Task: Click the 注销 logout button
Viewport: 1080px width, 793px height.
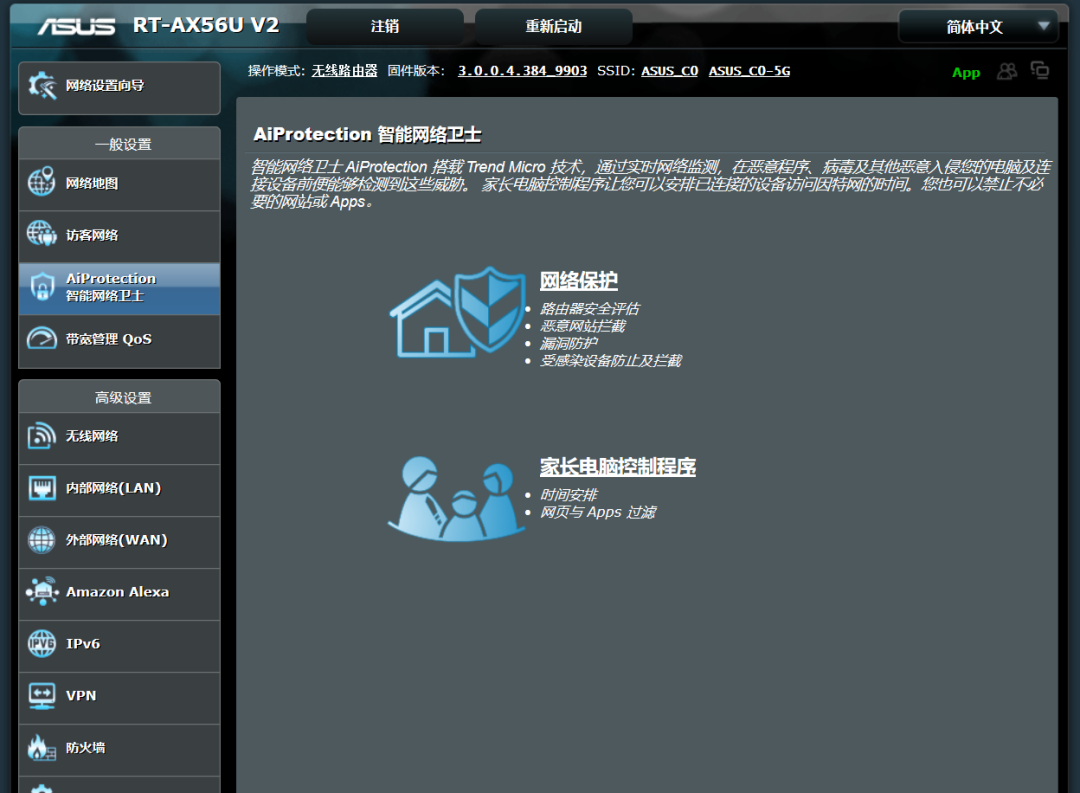Action: 384,26
